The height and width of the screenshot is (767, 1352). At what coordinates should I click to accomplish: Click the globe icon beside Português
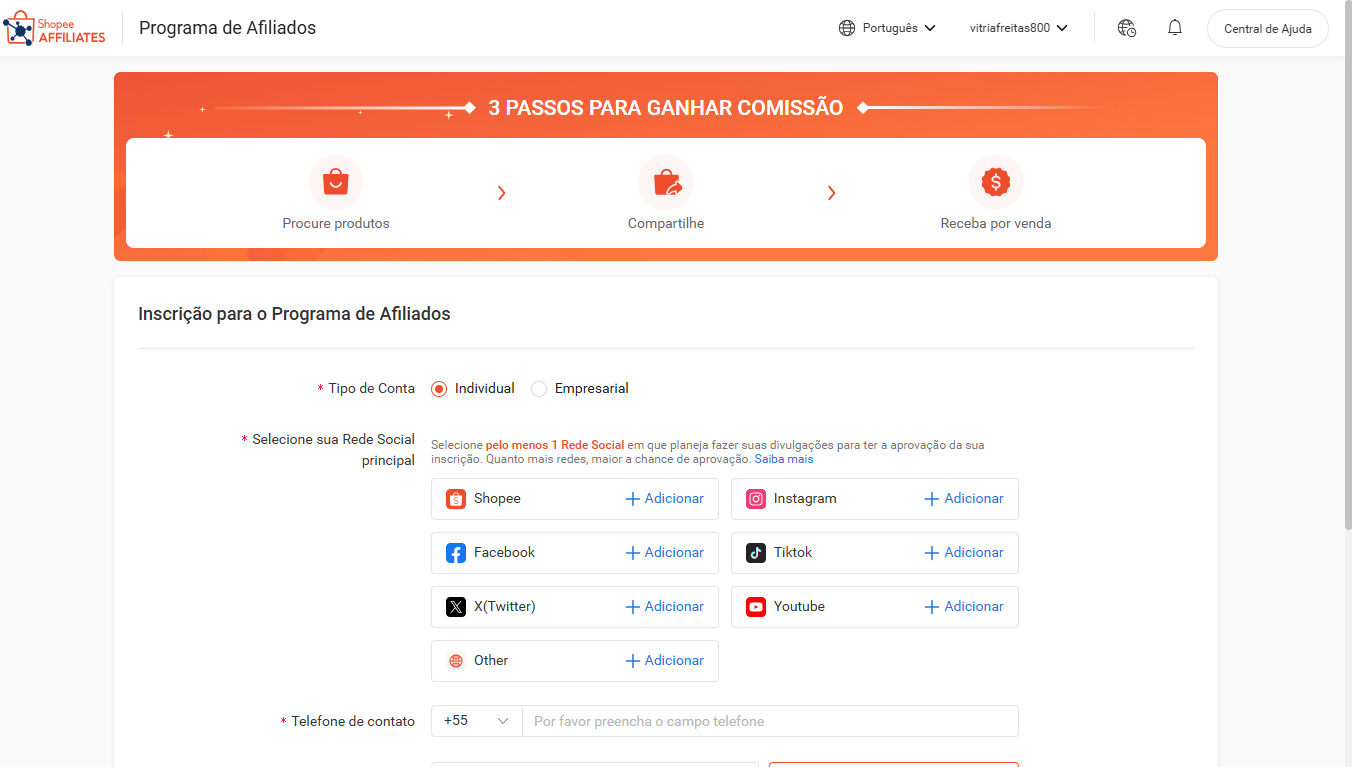pyautogui.click(x=847, y=28)
